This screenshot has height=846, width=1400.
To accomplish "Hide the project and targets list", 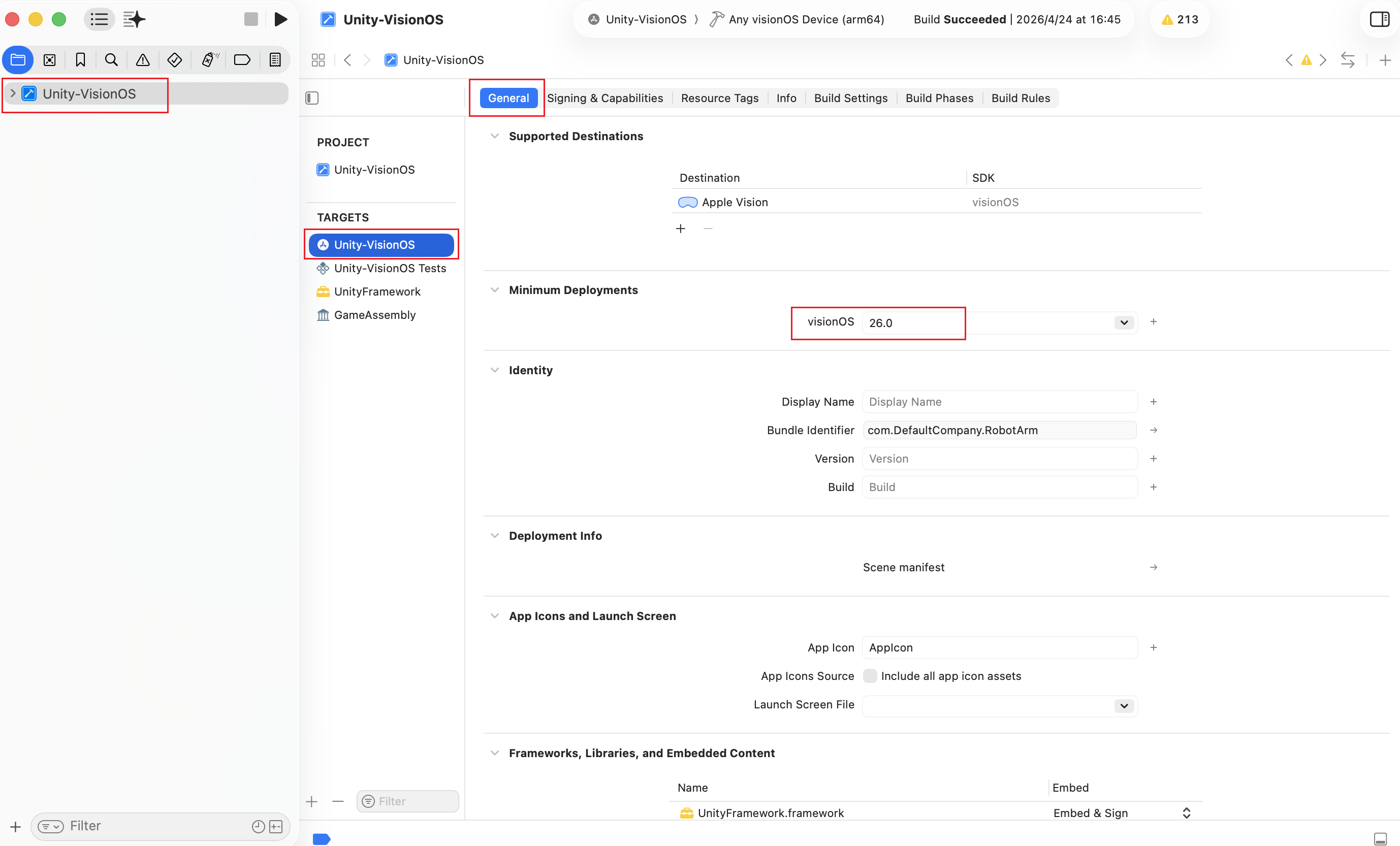I will [x=312, y=99].
